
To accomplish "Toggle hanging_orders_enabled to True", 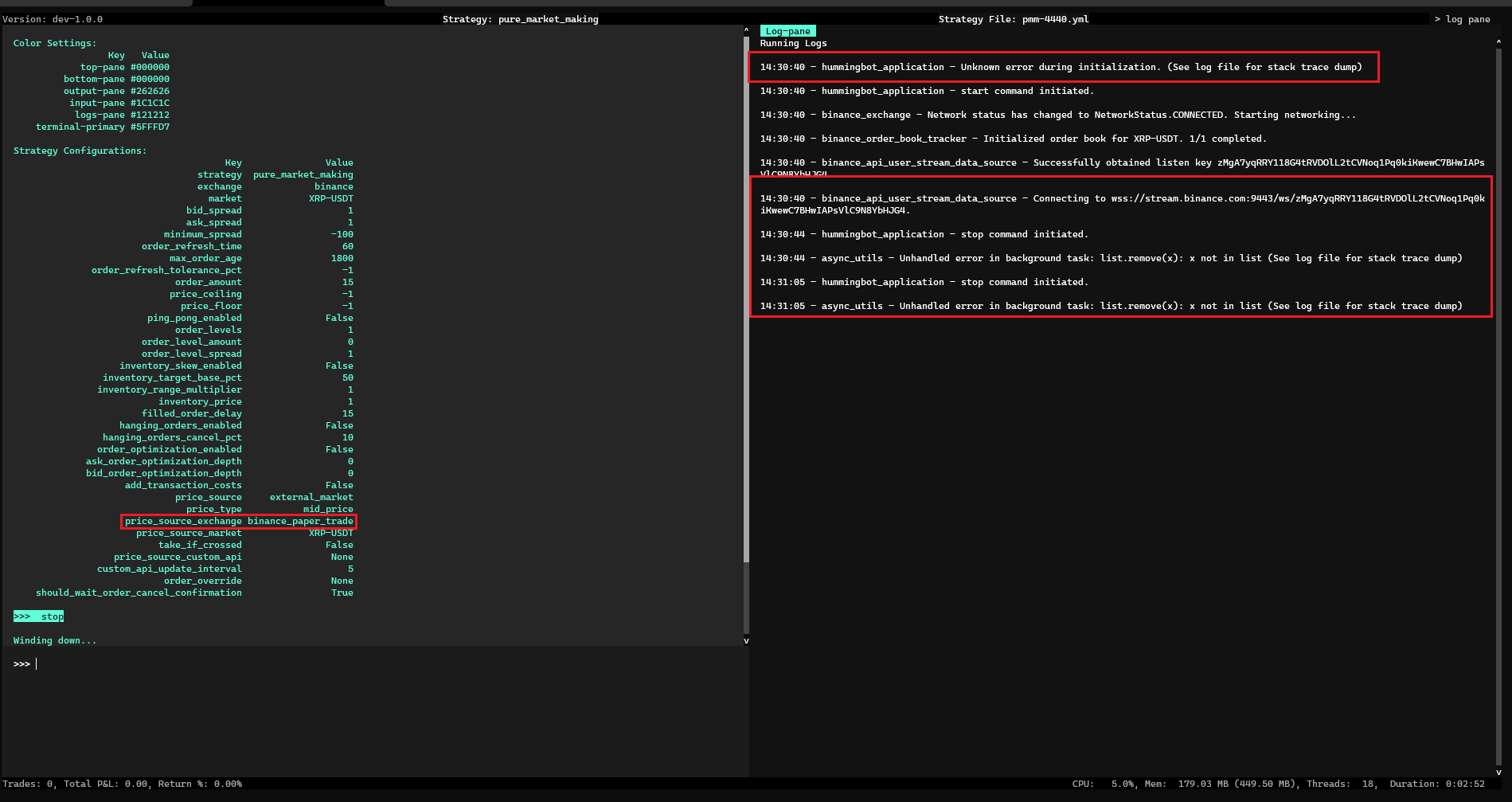I will (339, 424).
